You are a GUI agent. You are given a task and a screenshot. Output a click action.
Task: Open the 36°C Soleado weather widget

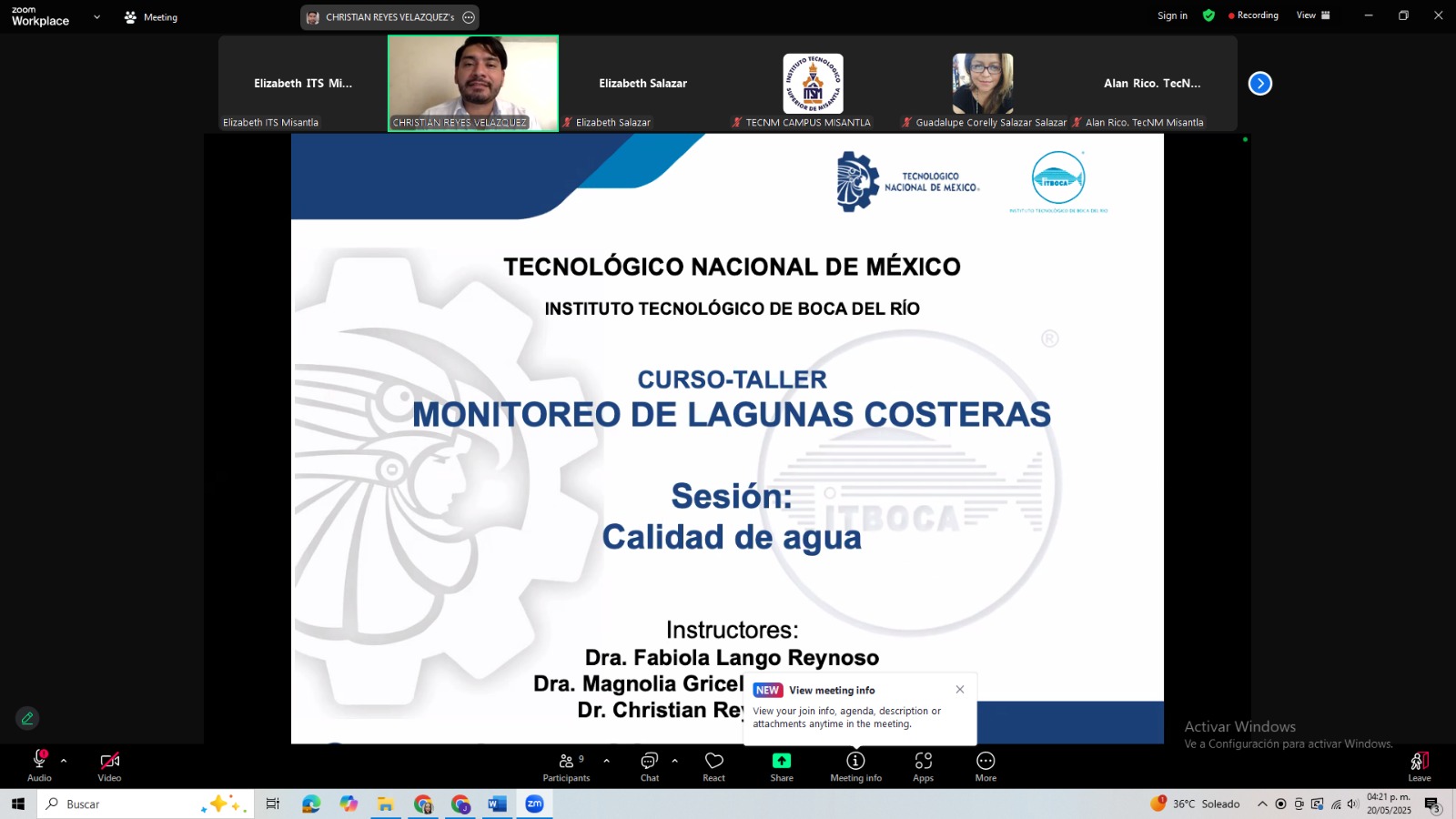[x=1195, y=804]
